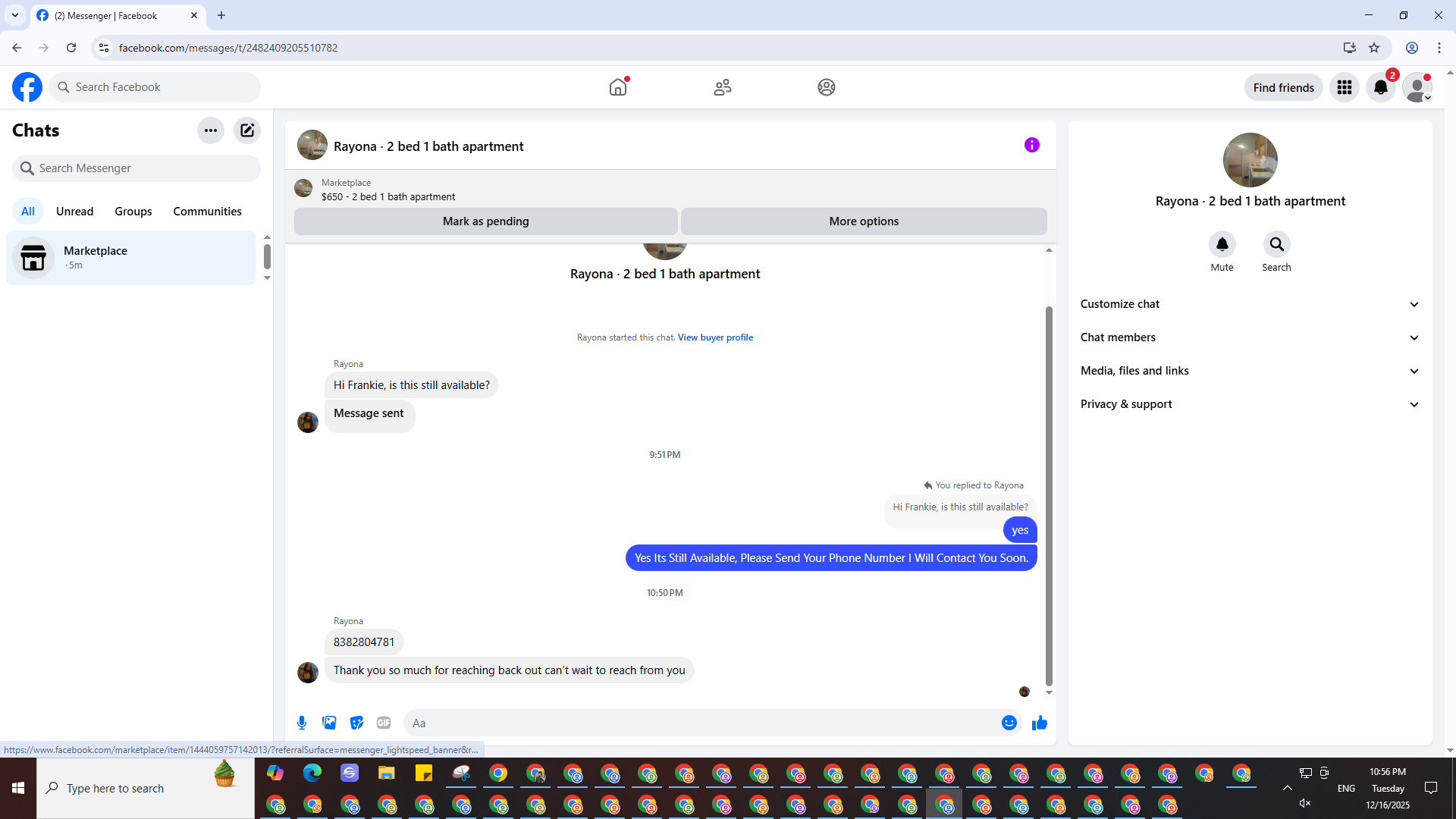Open Sticky Notes from taskbar

click(x=424, y=773)
